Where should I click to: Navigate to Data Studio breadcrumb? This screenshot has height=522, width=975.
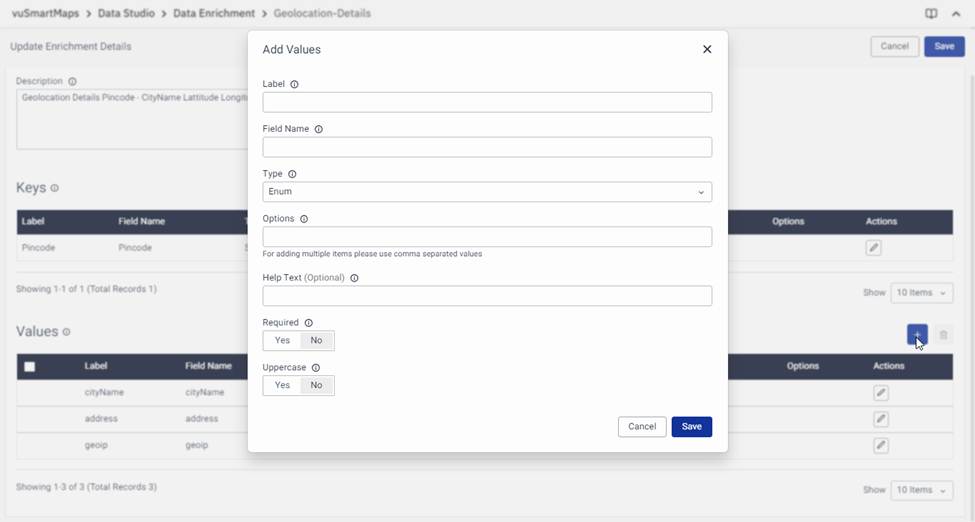(126, 14)
